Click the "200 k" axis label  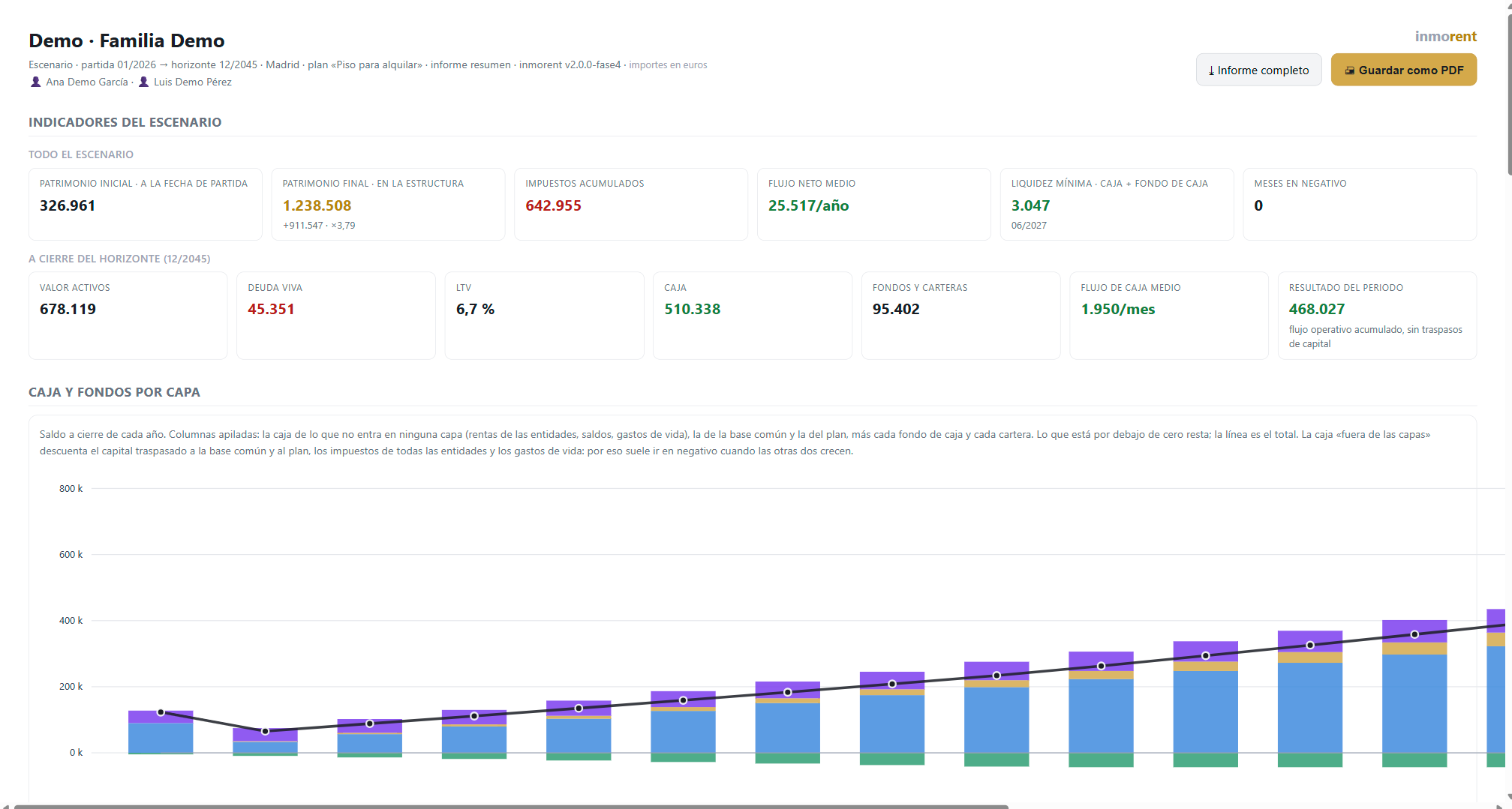[73, 687]
